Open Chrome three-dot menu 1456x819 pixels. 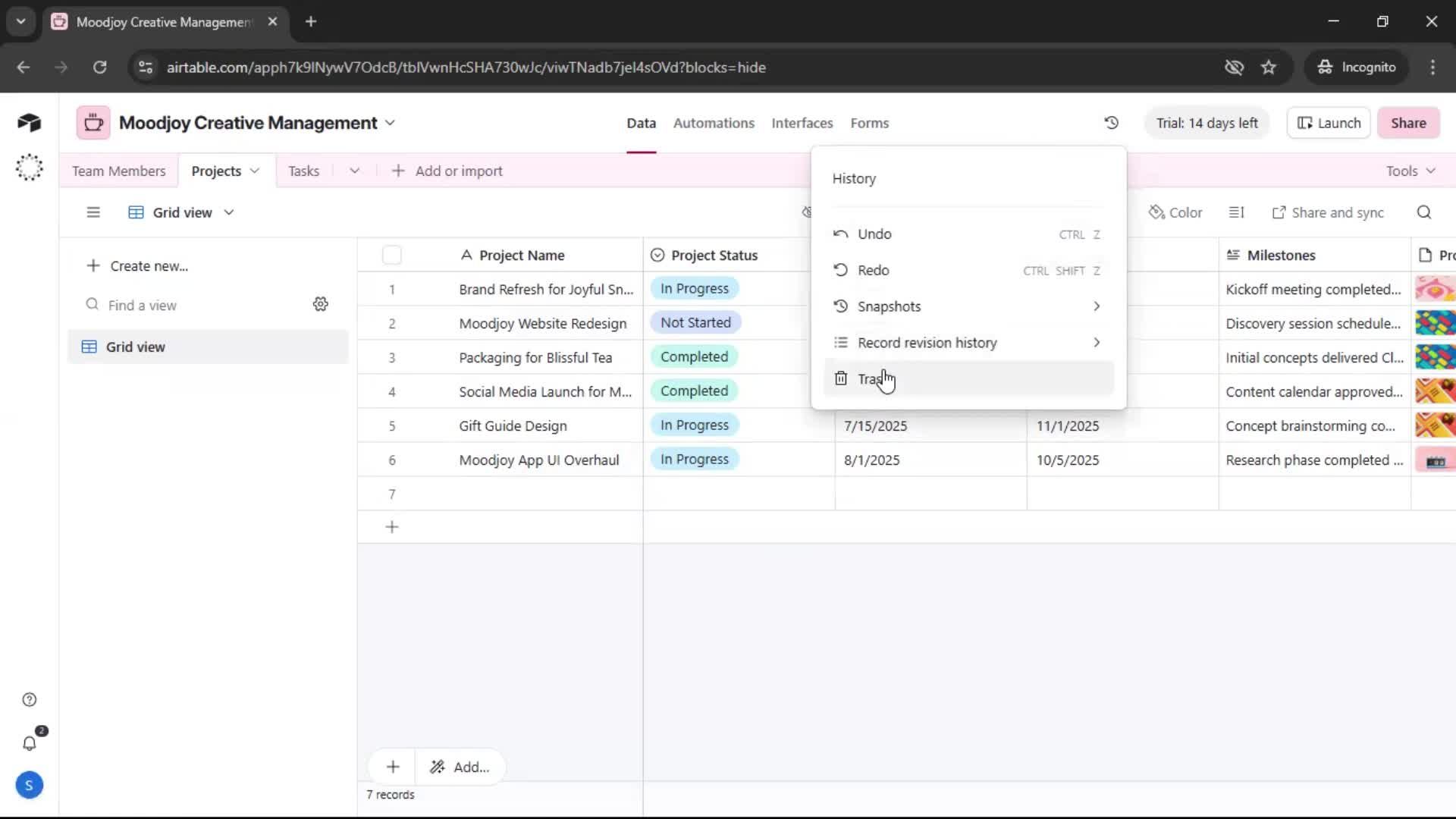(x=1432, y=67)
